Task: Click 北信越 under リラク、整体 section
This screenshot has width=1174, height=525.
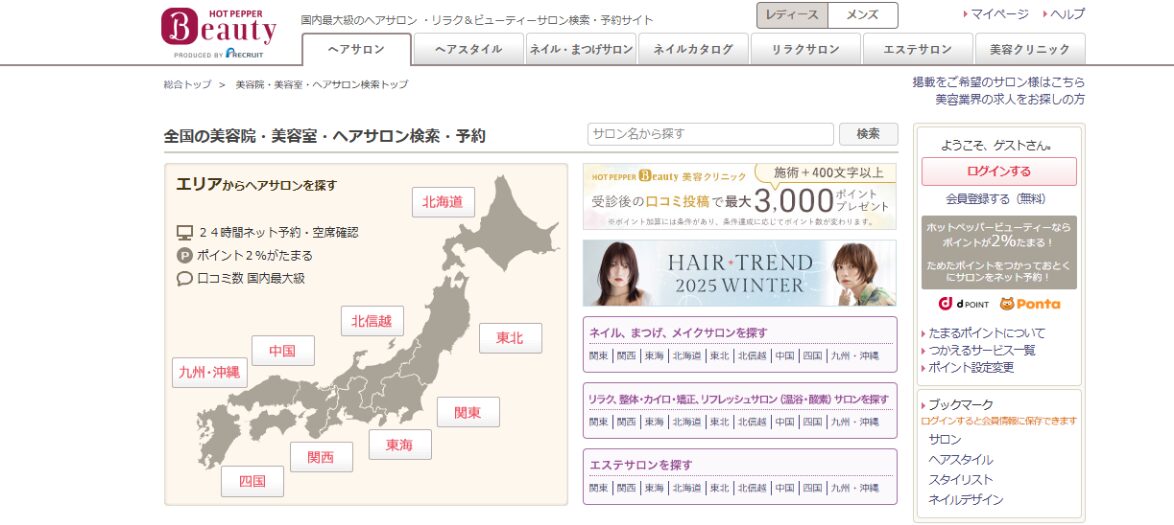Action: click(x=752, y=422)
